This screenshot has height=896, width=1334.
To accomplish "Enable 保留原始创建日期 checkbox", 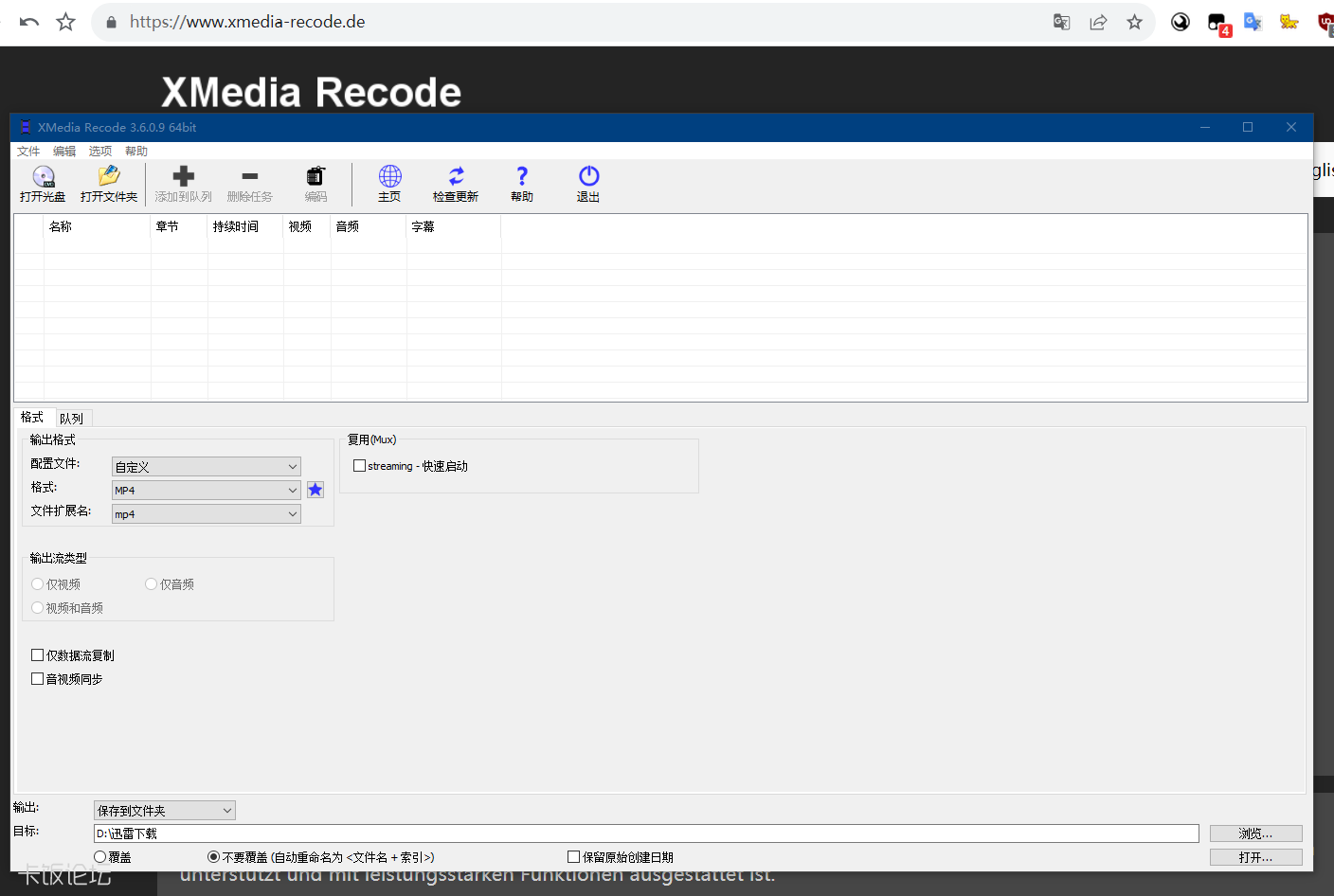I will 573,857.
